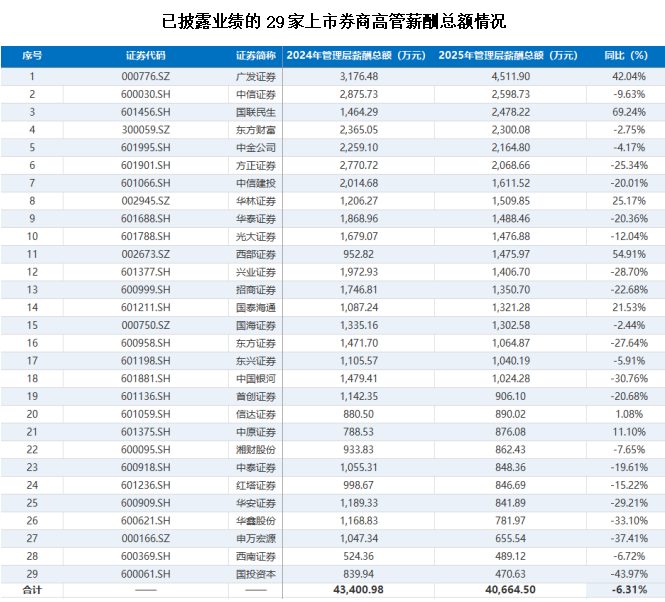Click the 华鑫股份 name cell
This screenshot has width=665, height=602.
[x=256, y=521]
